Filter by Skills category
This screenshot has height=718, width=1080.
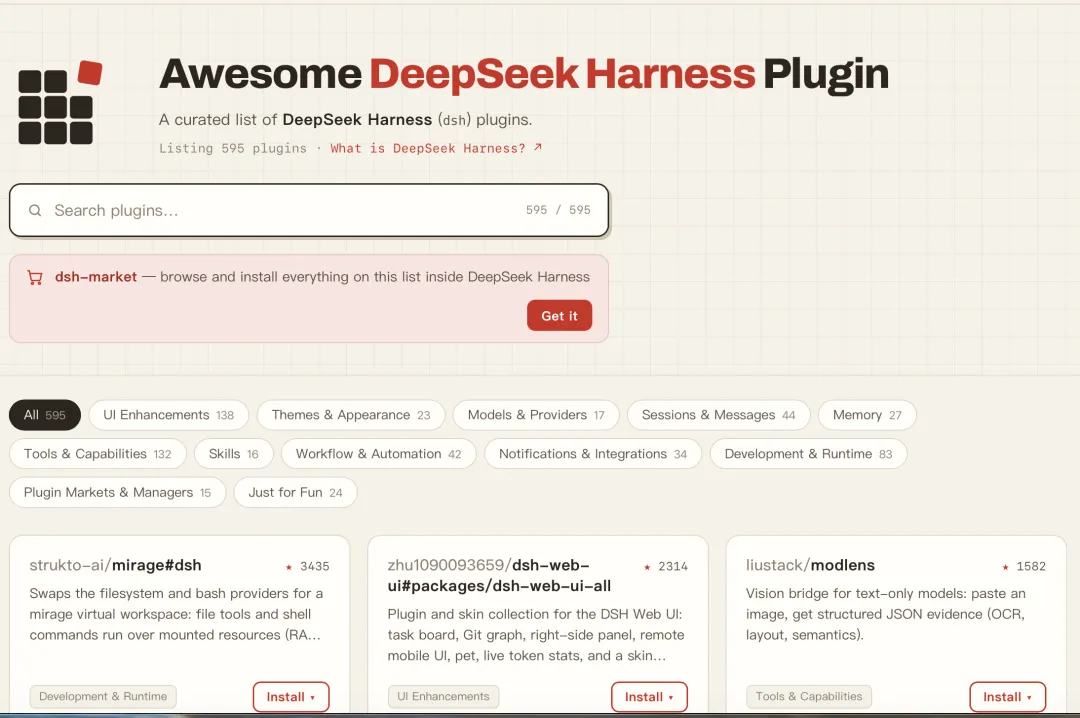233,454
